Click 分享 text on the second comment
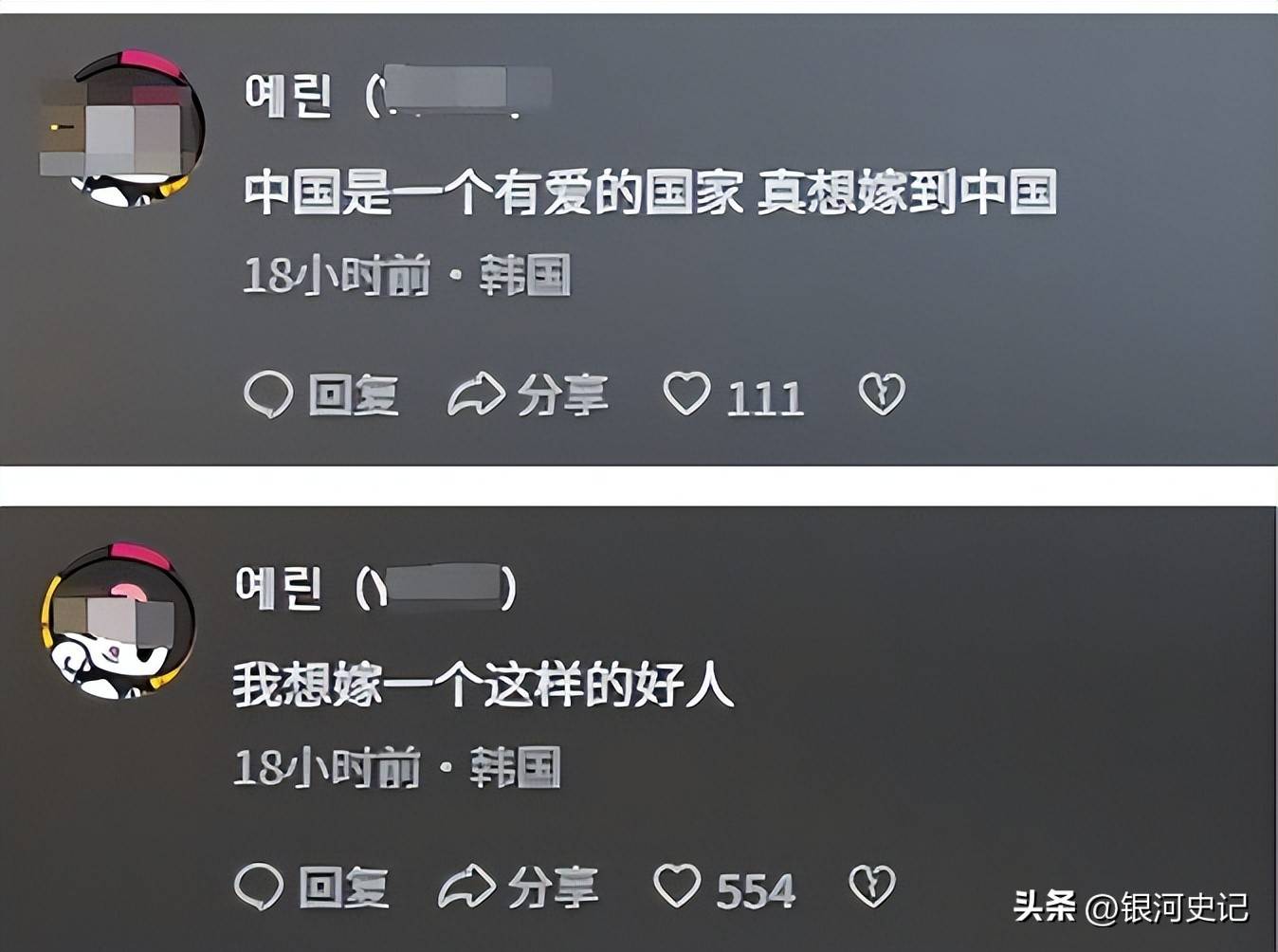 [554, 888]
